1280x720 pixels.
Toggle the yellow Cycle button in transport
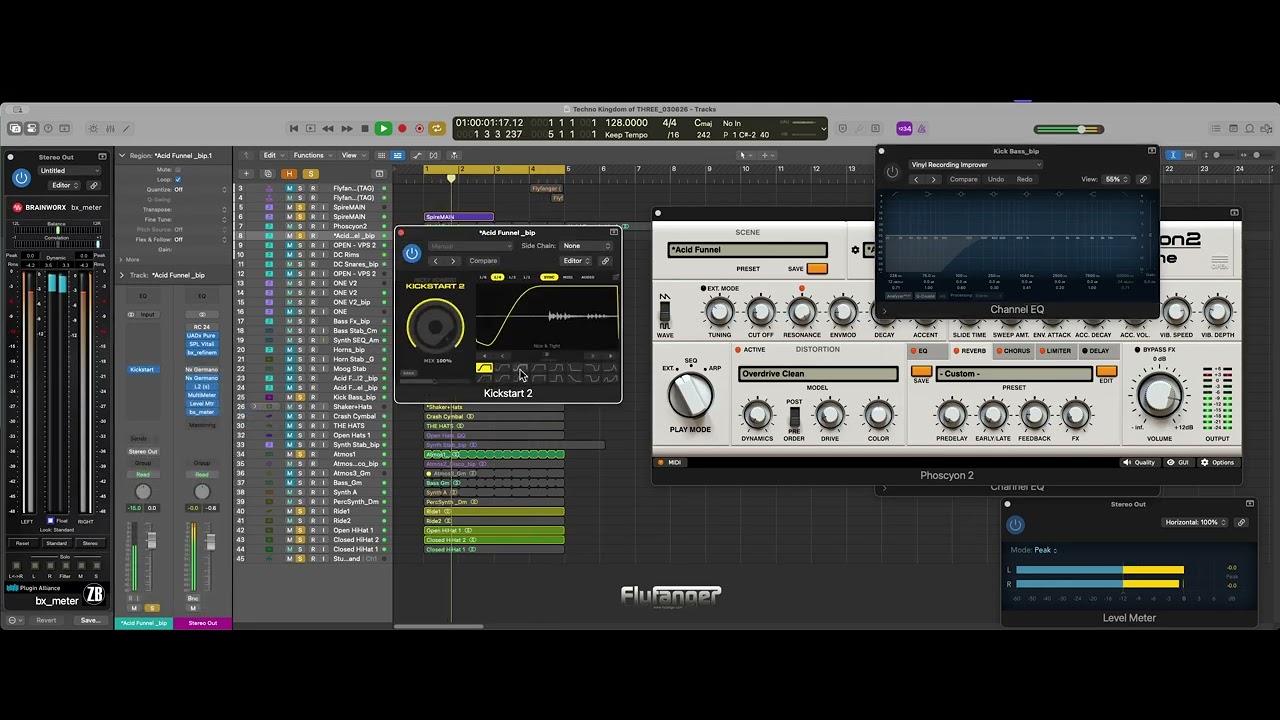[x=437, y=128]
